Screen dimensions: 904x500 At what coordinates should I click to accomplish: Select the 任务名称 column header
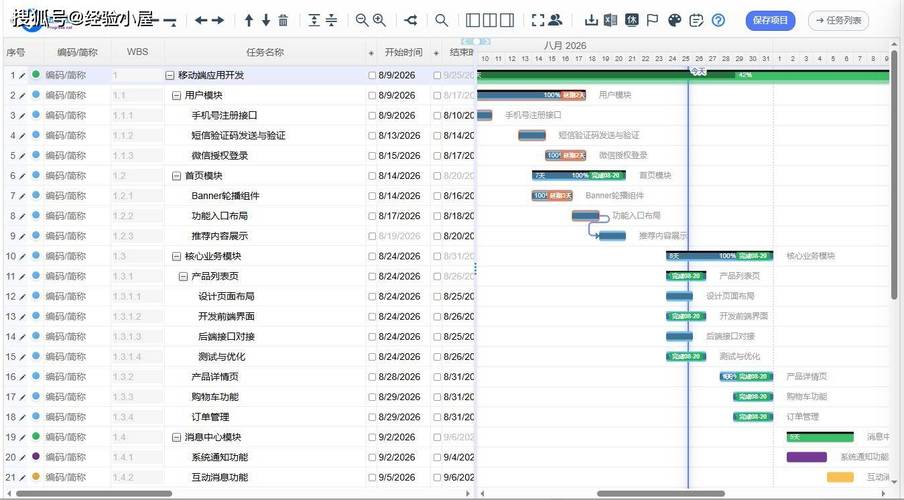[265, 52]
